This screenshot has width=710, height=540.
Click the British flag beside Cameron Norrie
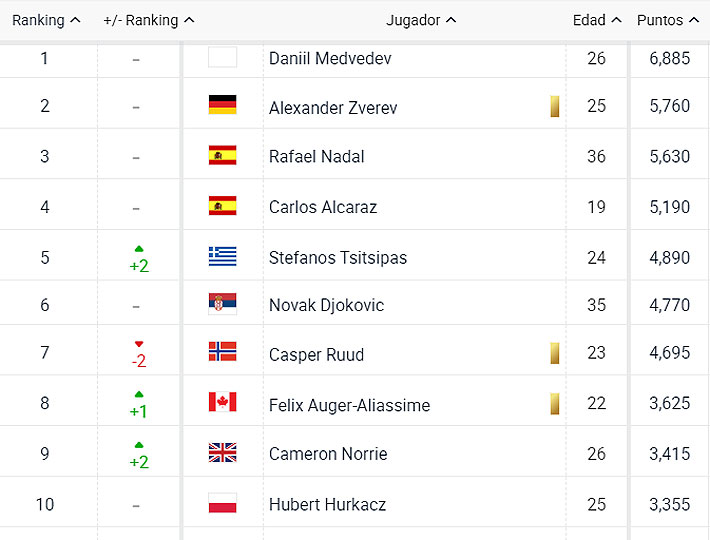[222, 453]
